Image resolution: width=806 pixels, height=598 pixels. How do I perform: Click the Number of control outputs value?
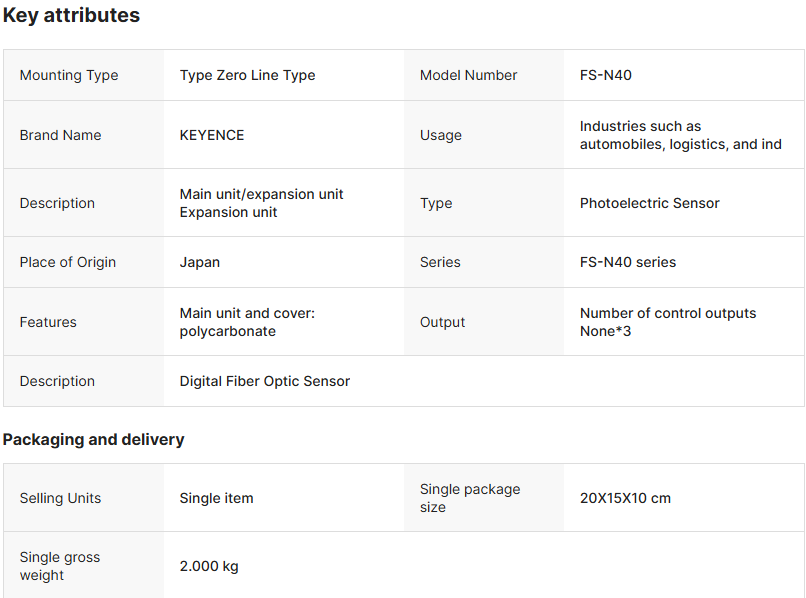(x=667, y=322)
